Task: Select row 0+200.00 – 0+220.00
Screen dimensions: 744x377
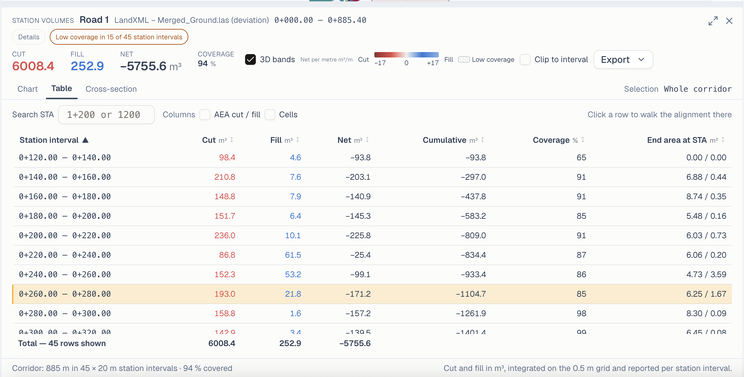Action: point(372,235)
